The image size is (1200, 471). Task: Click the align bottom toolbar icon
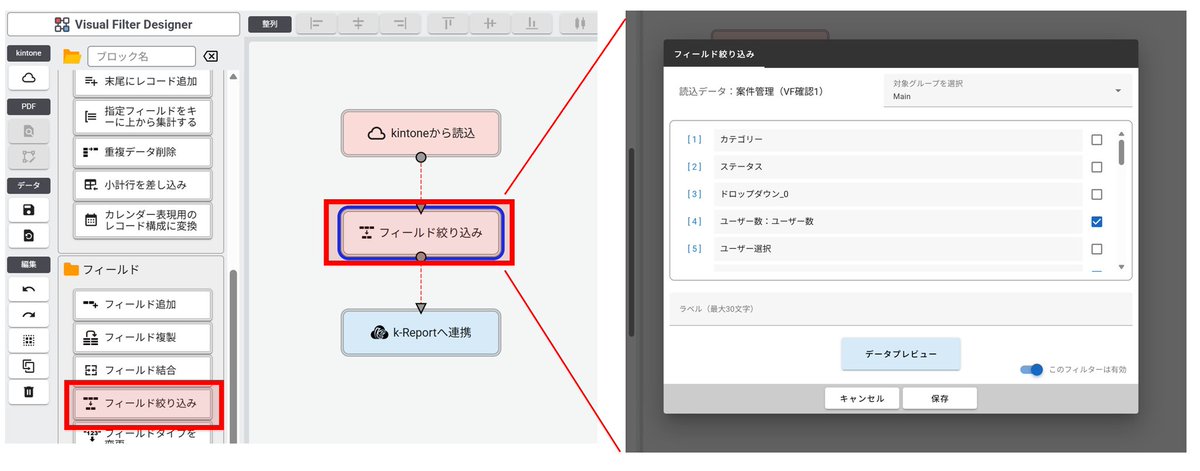click(x=534, y=23)
